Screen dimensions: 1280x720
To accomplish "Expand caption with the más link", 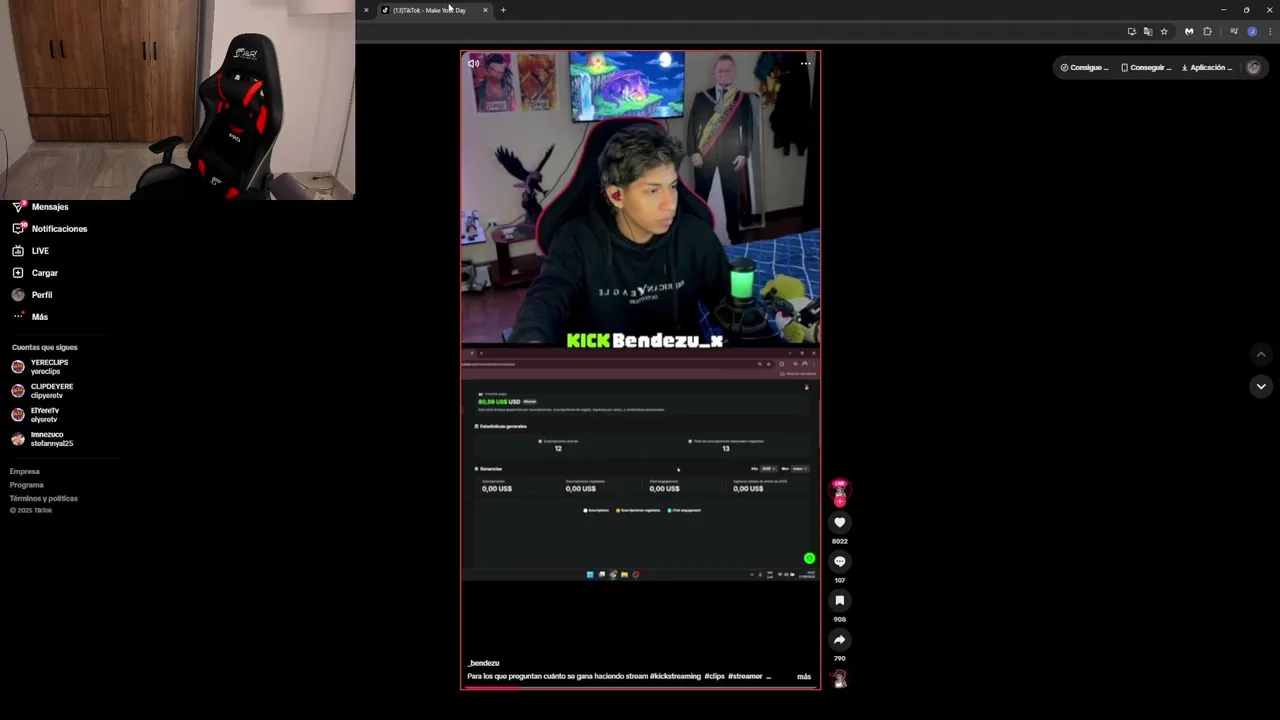I will (804, 677).
